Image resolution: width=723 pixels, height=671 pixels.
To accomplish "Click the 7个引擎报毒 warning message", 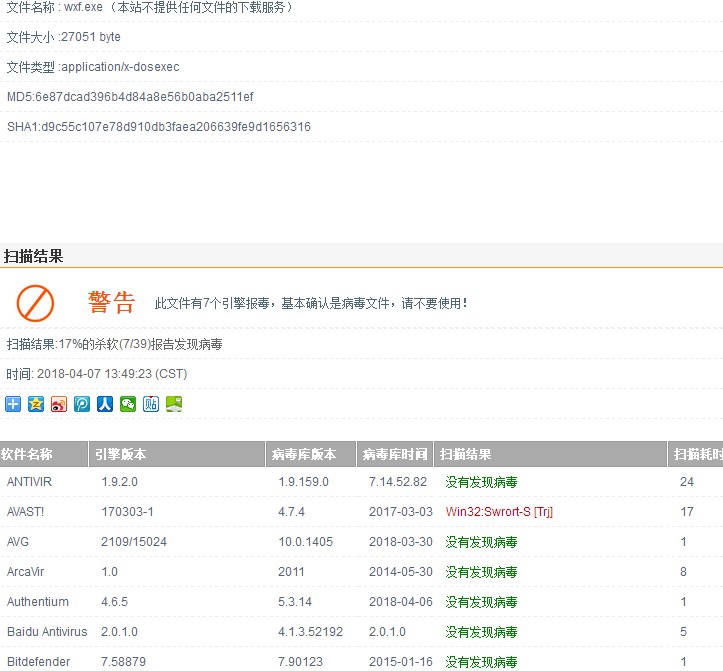I will click(311, 303).
